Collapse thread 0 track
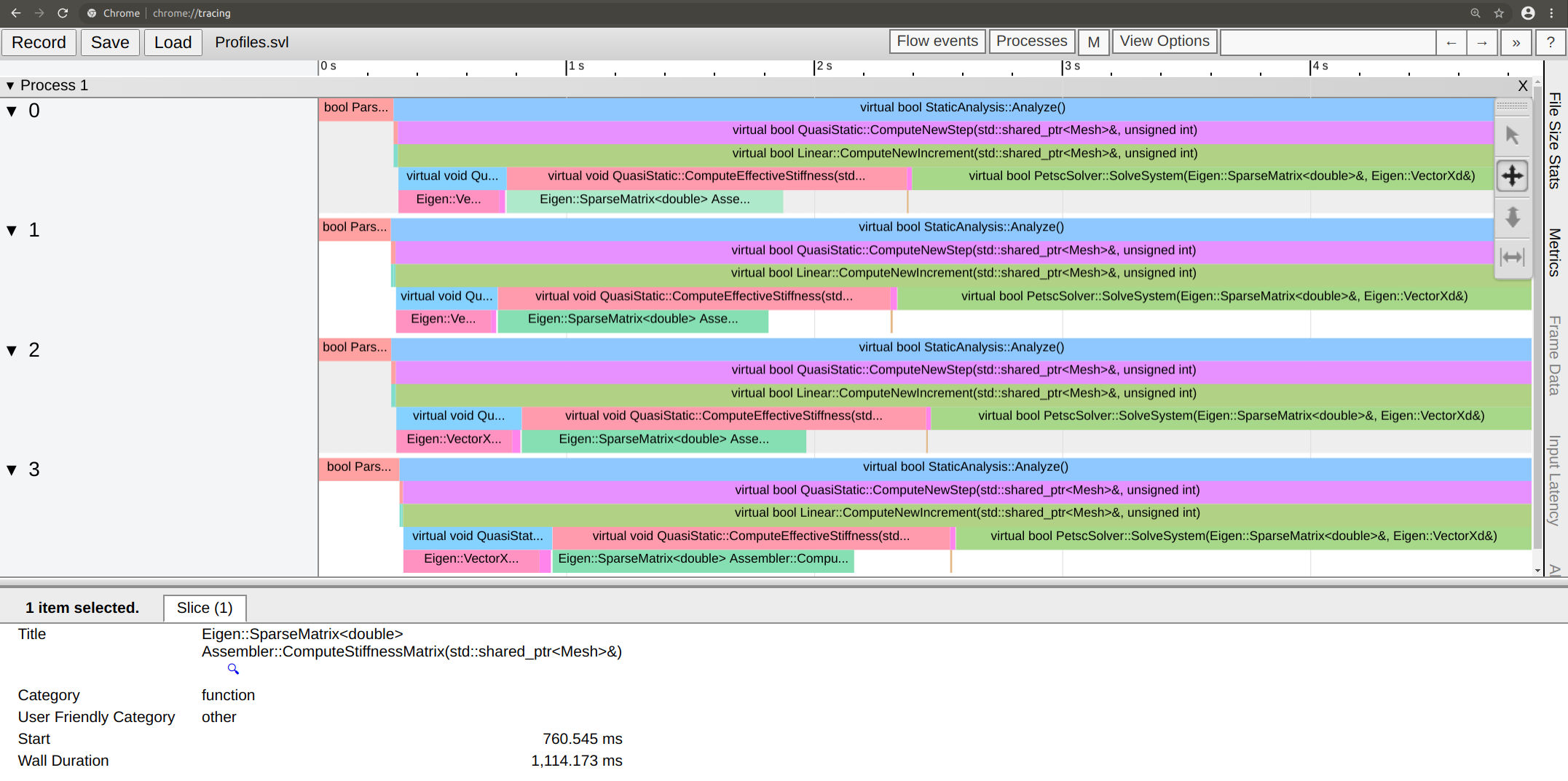Screen dimensions: 1568x781 [11, 110]
